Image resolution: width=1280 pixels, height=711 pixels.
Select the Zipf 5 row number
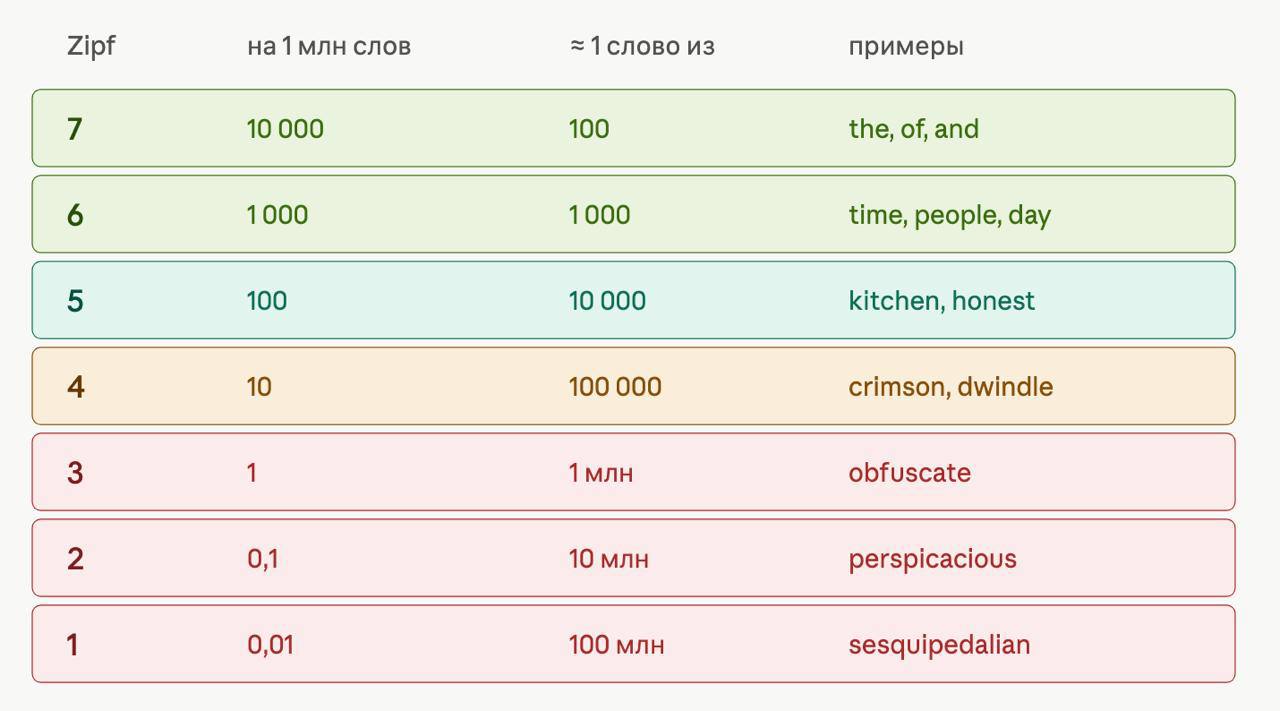(75, 301)
